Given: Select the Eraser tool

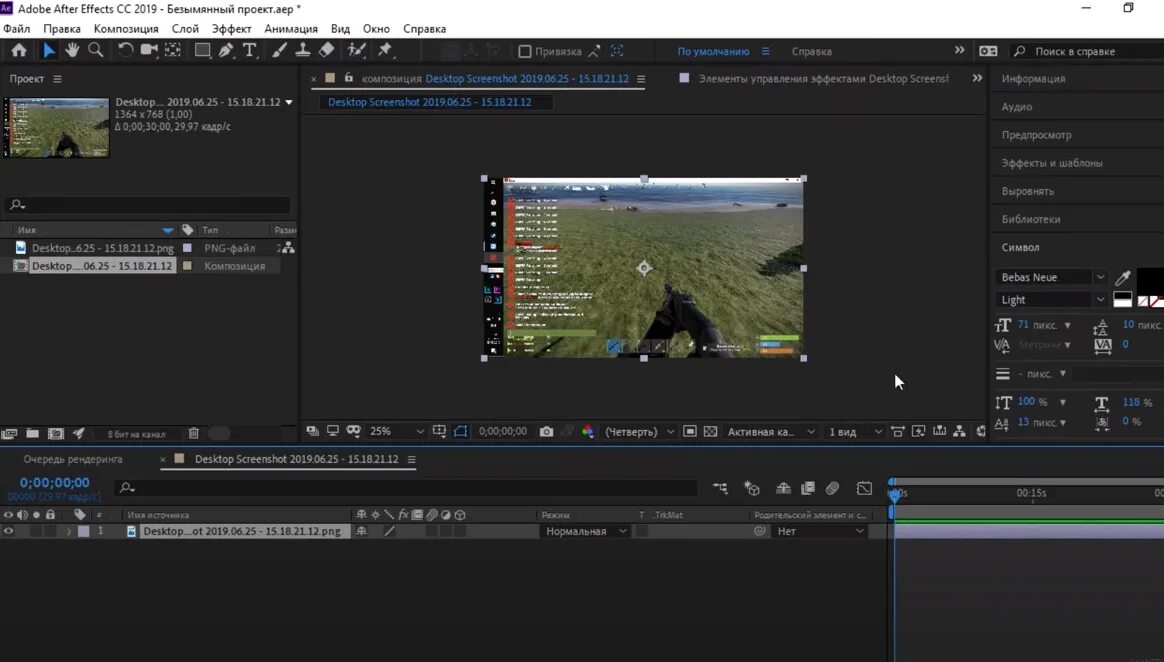Looking at the screenshot, I should [x=326, y=50].
